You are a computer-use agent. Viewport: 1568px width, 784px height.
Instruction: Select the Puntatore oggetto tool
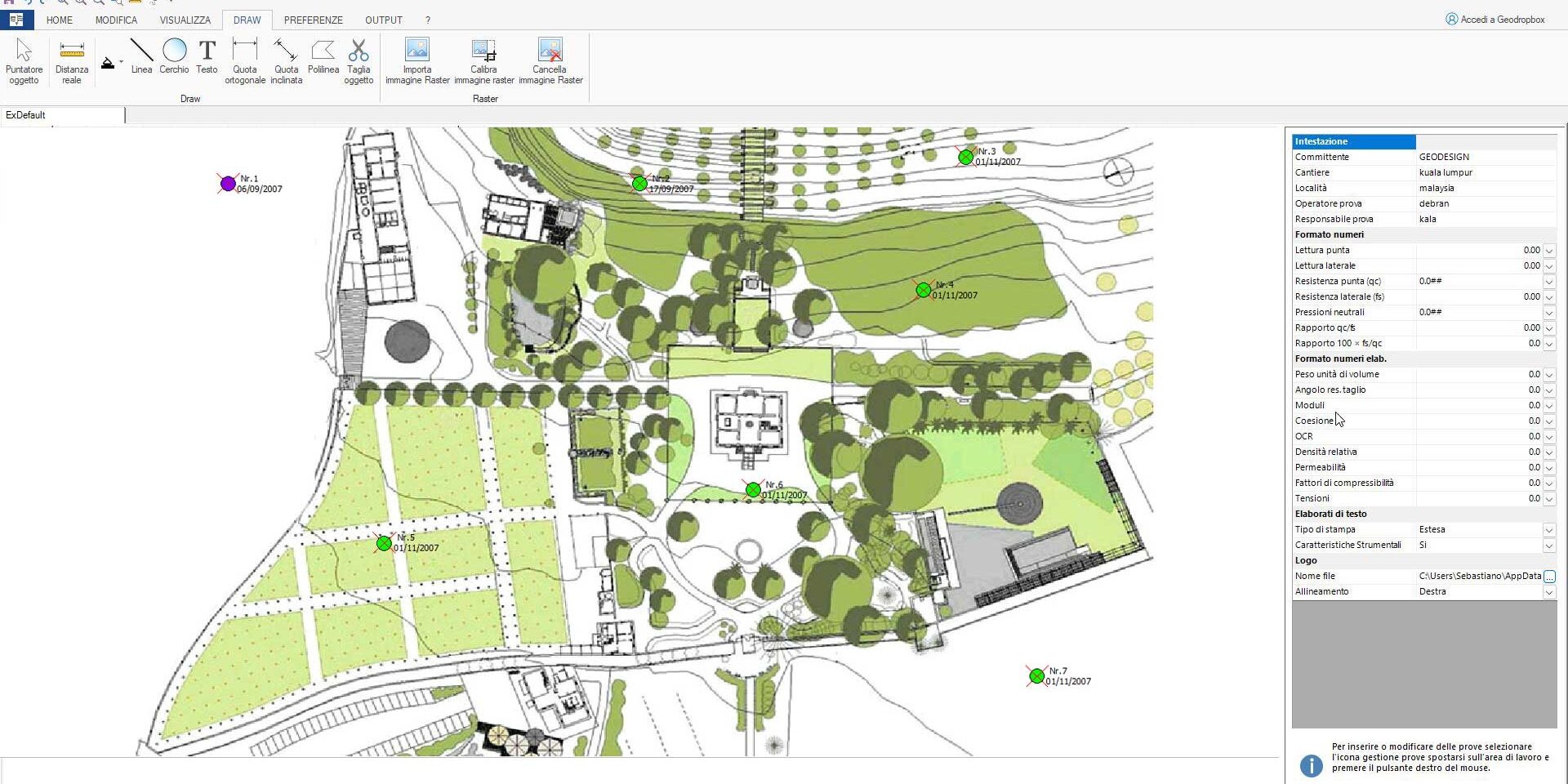click(24, 61)
